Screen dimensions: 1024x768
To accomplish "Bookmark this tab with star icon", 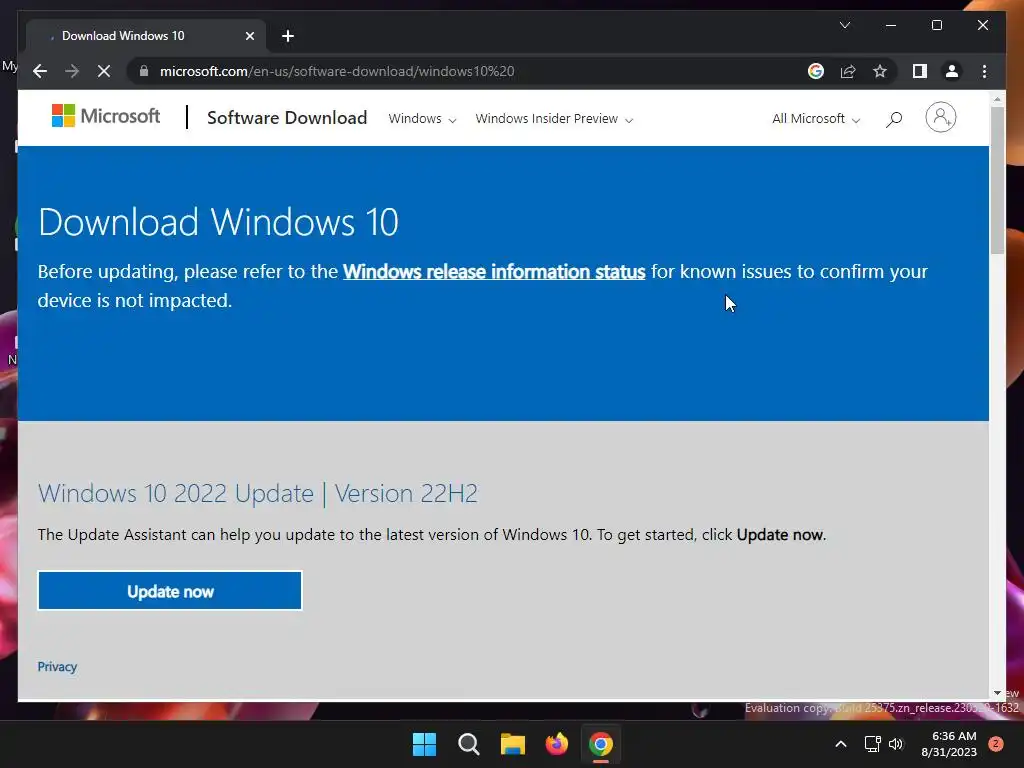I will pos(880,71).
